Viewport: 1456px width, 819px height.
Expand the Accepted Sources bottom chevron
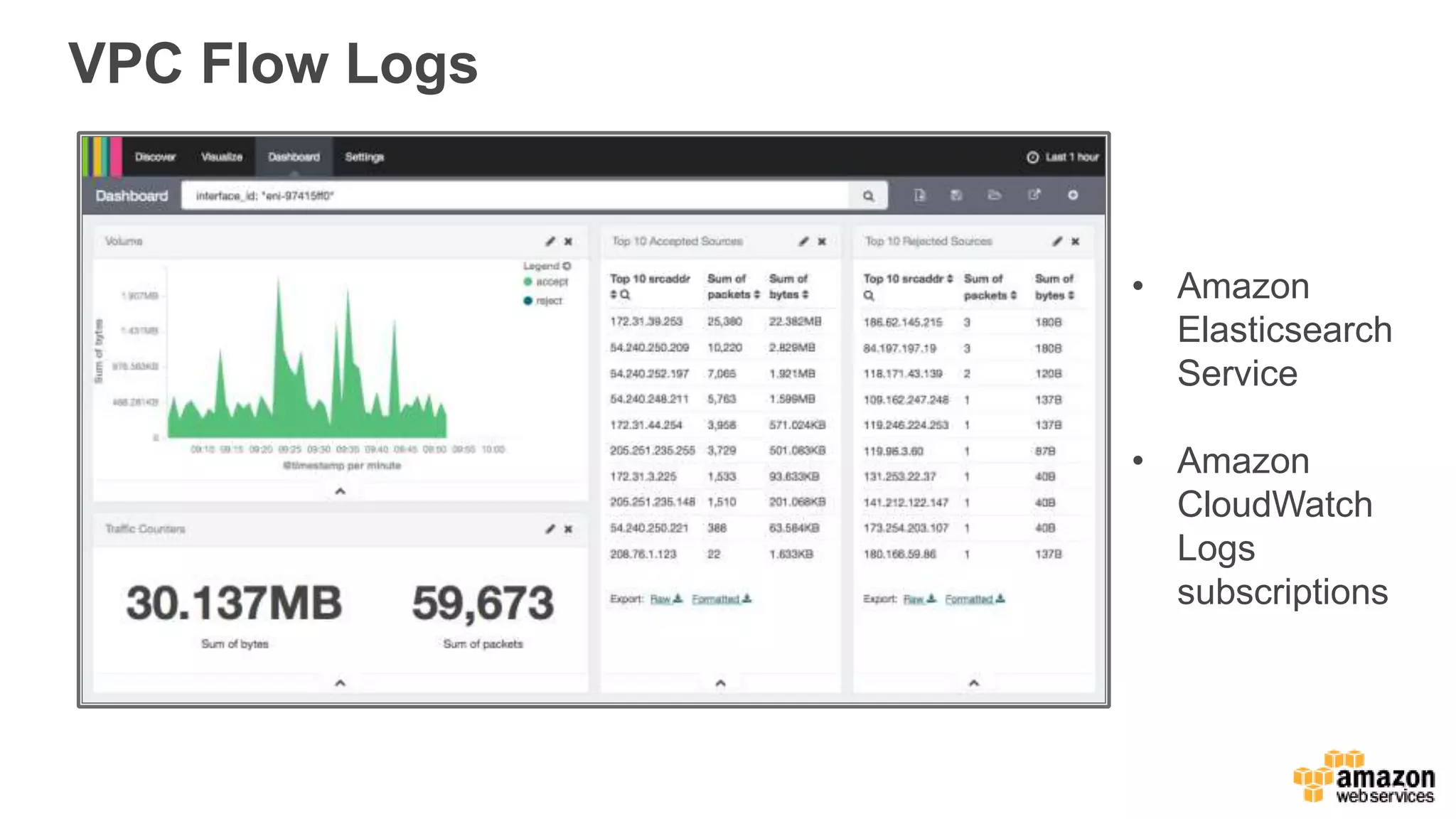click(x=720, y=683)
